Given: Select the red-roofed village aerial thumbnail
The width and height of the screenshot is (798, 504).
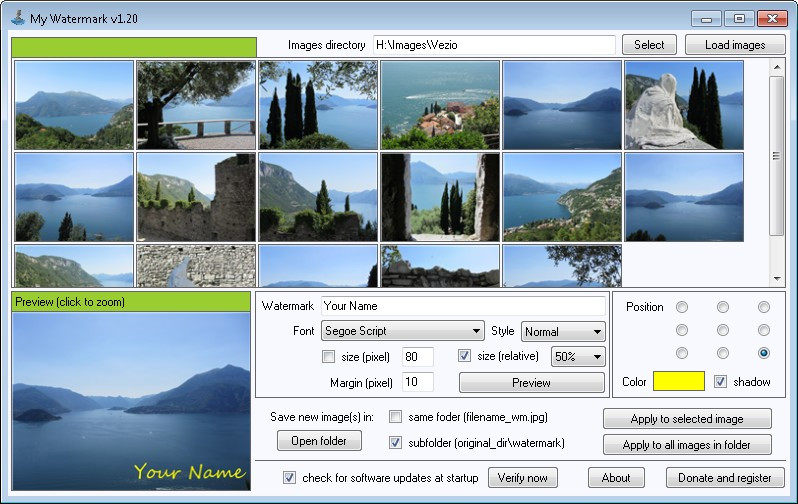Looking at the screenshot, I should 440,105.
